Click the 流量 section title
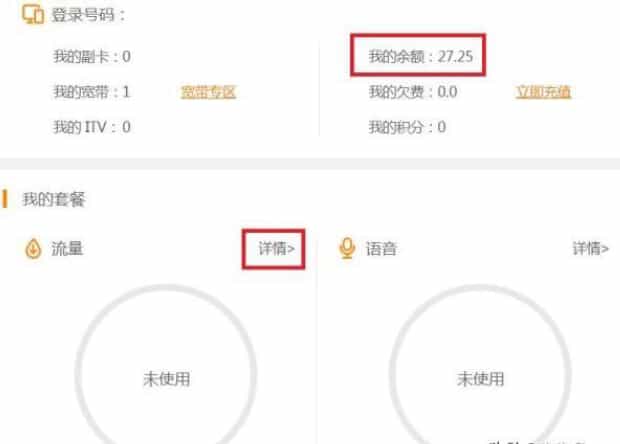Image resolution: width=620 pixels, height=444 pixels. click(67, 249)
